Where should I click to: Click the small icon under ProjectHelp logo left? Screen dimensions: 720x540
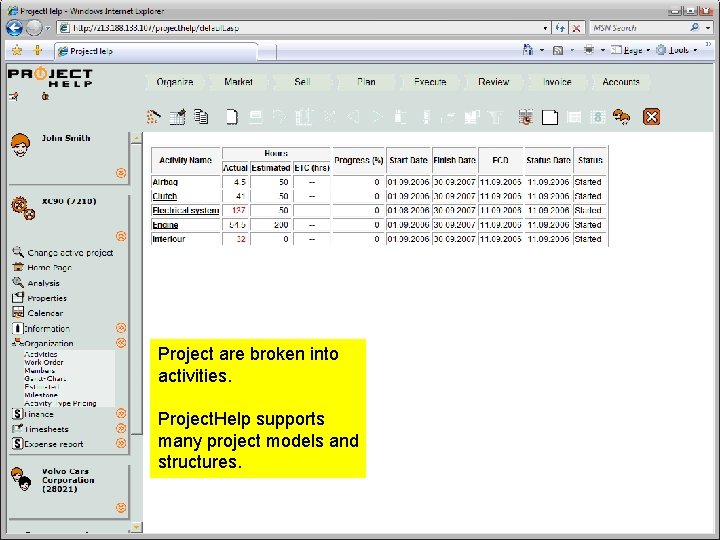(x=14, y=96)
